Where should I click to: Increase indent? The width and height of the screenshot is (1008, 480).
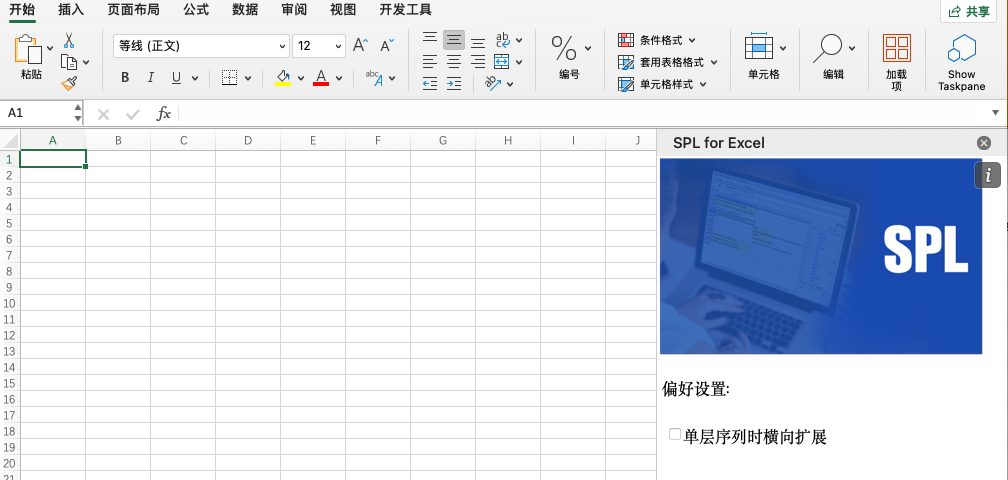(x=454, y=83)
